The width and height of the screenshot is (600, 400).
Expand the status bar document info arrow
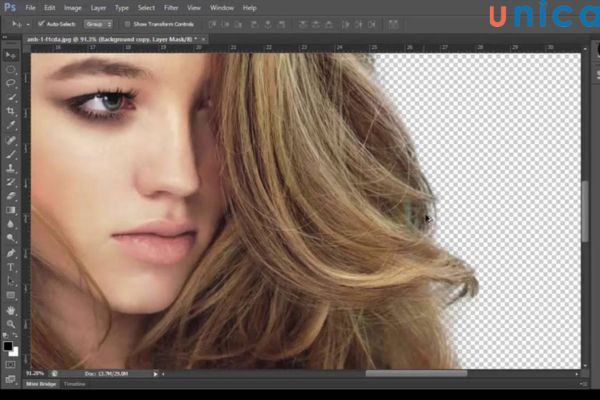point(156,373)
